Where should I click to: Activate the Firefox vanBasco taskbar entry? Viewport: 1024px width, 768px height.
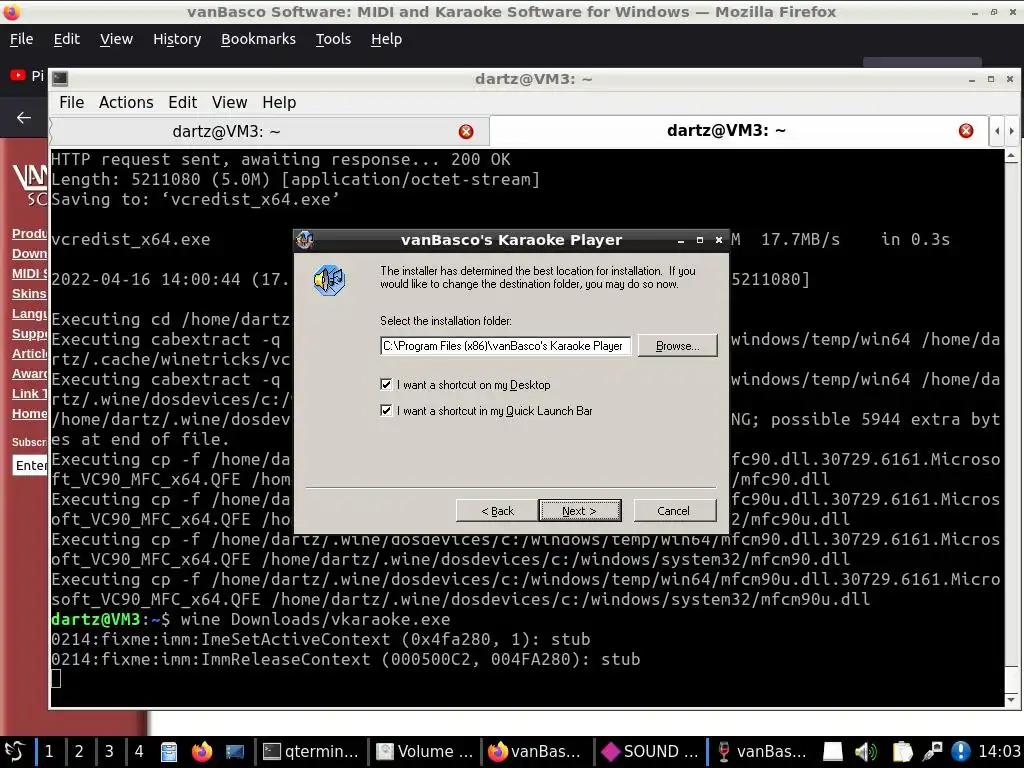click(x=536, y=752)
